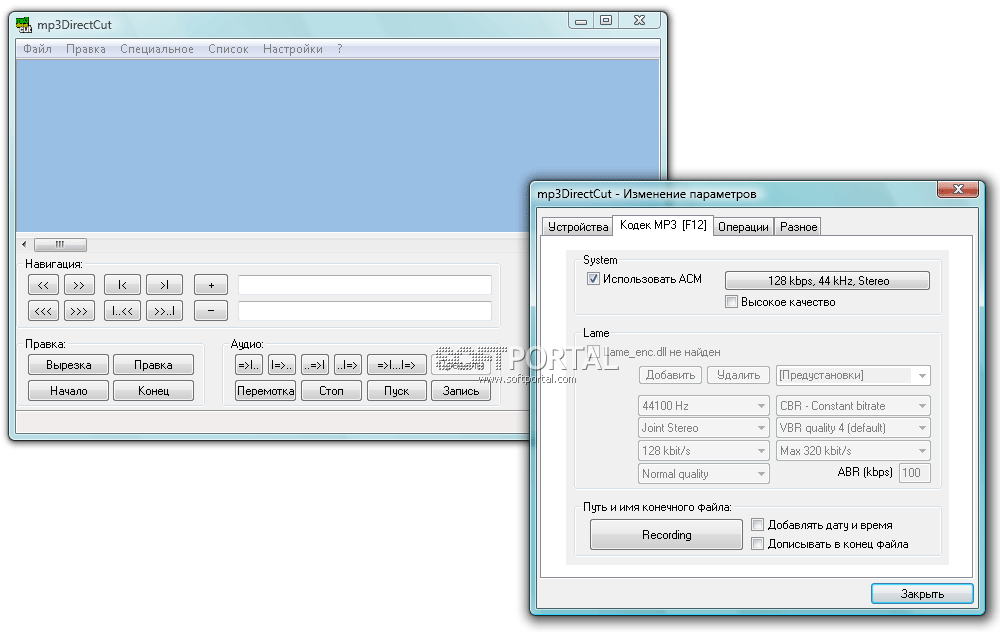The height and width of the screenshot is (632, 1000).
Task: Switch to the Разное tab
Action: (x=798, y=227)
